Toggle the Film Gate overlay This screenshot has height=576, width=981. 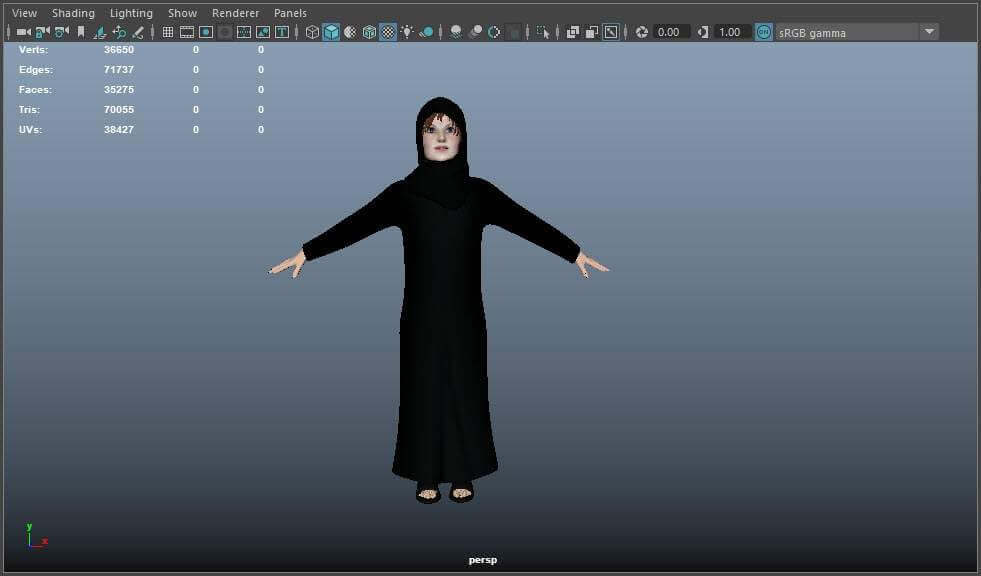[187, 32]
